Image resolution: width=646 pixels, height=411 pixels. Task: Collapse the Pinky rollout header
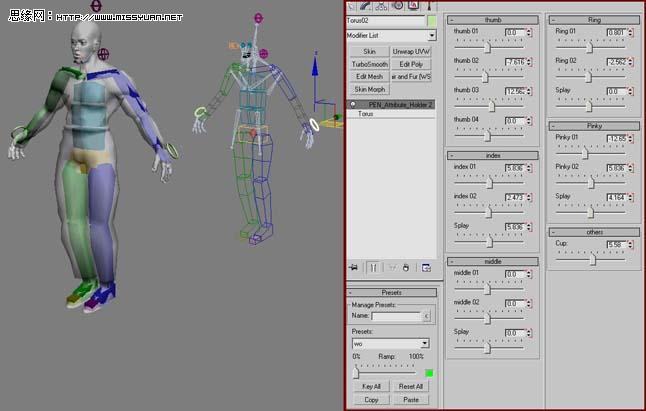[x=594, y=125]
